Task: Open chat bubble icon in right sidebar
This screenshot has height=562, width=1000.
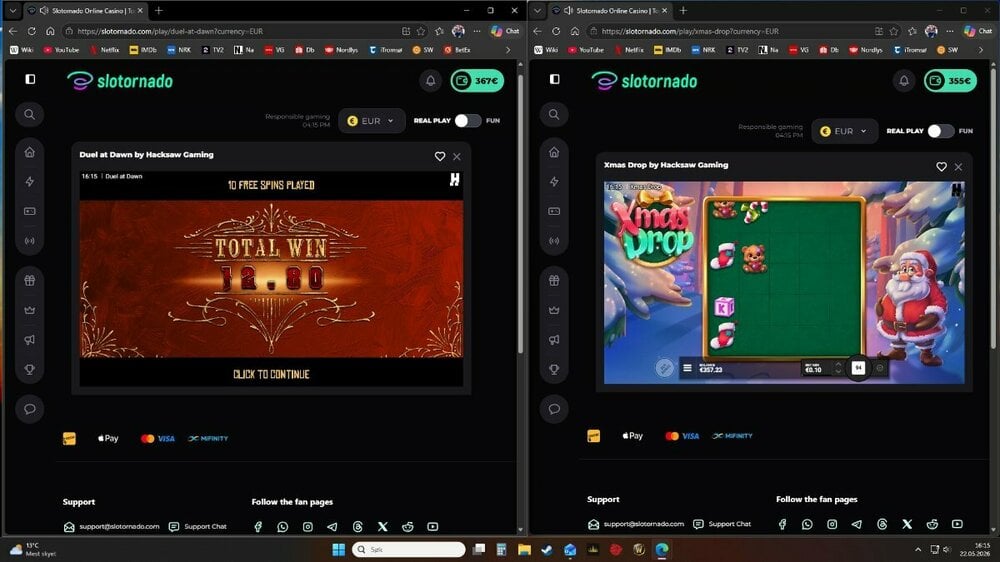Action: tap(554, 409)
